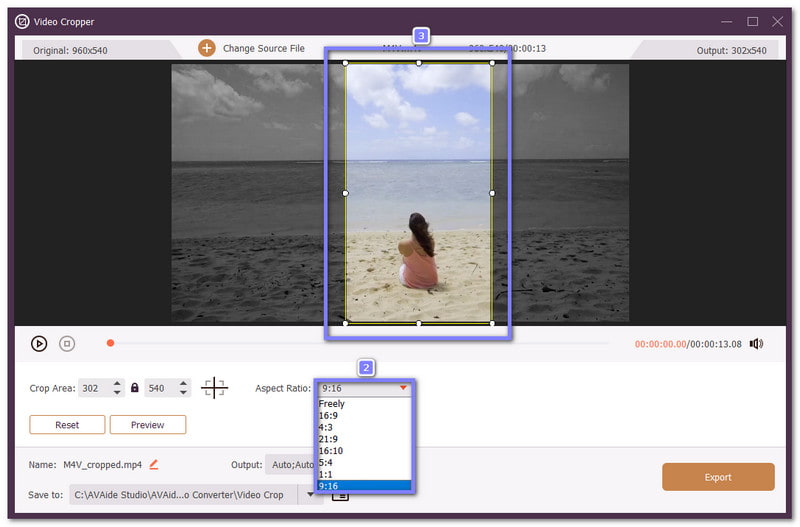This screenshot has height=527, width=800.
Task: Choose 16:9 from the aspect ratio list
Action: [329, 415]
